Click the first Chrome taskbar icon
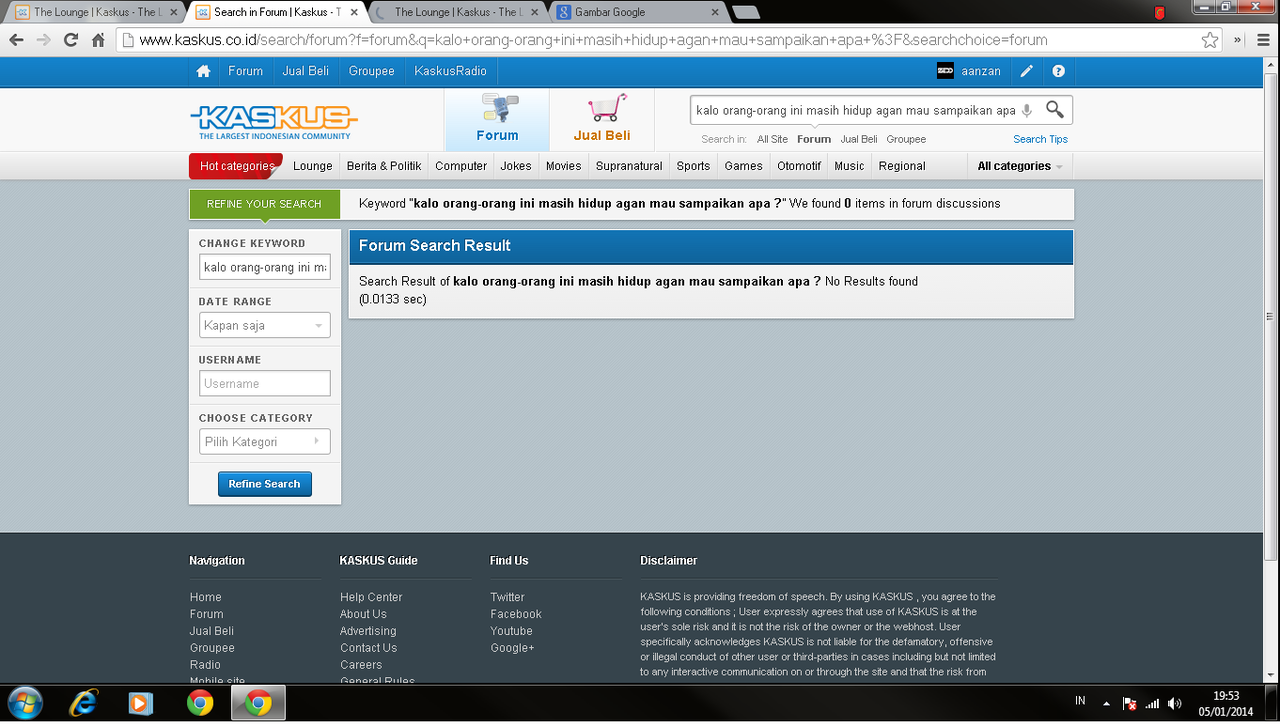This screenshot has width=1280, height=727. coord(200,703)
